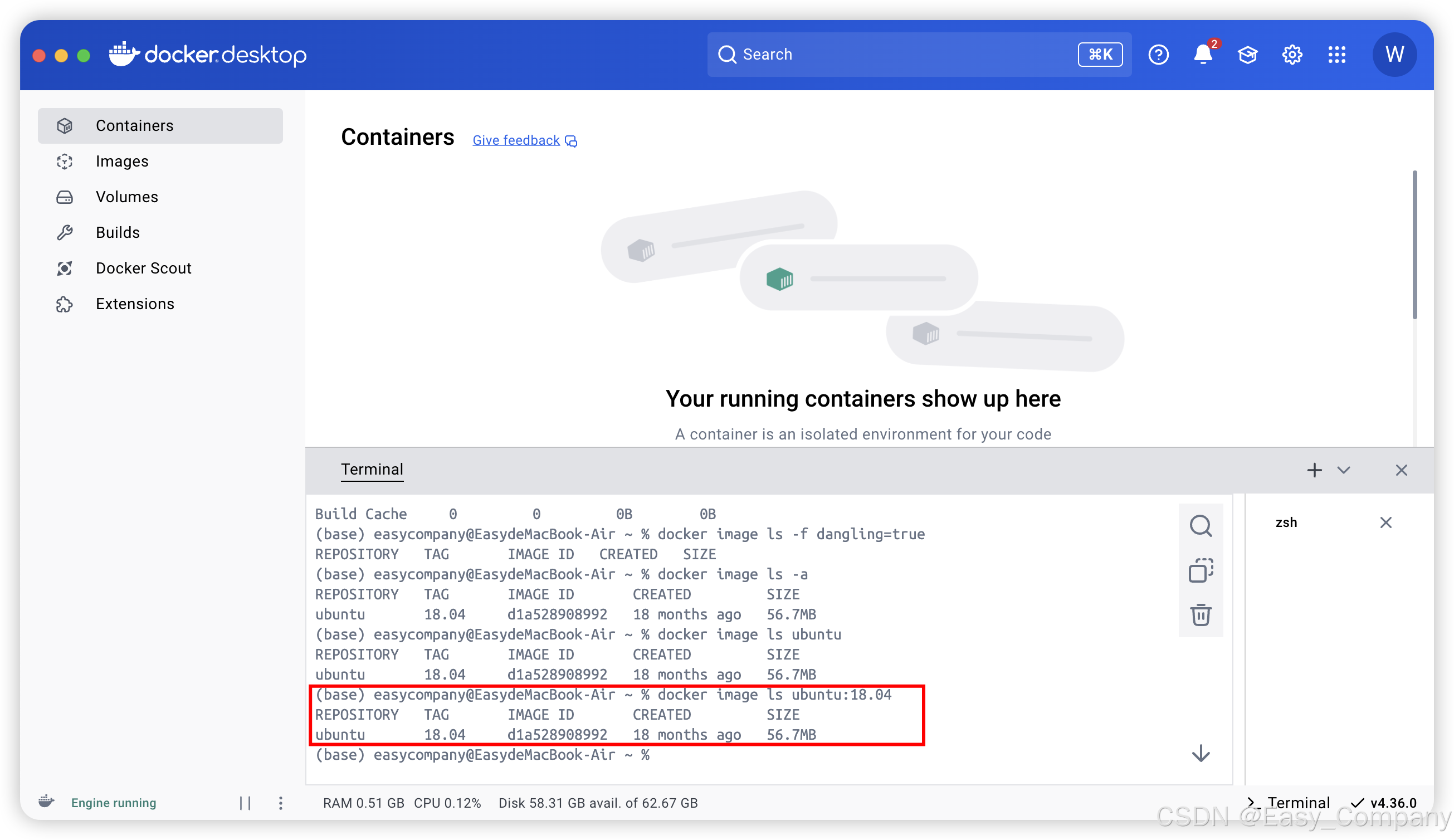Open the apps grid icon
Viewport: 1454px width, 840px height.
pos(1336,55)
